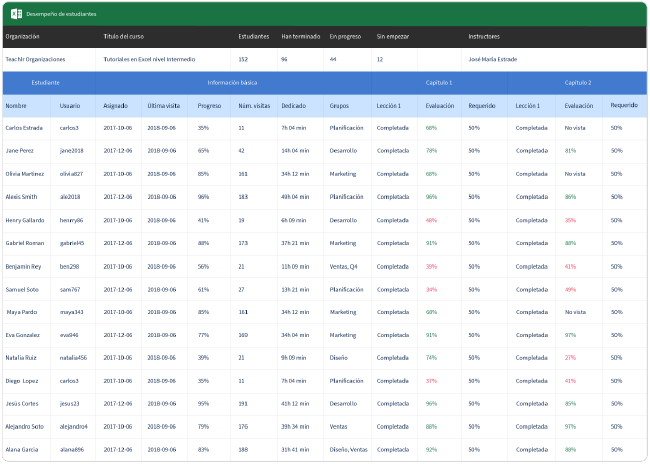Click the 'José María Estrade' instructor cell

[493, 59]
